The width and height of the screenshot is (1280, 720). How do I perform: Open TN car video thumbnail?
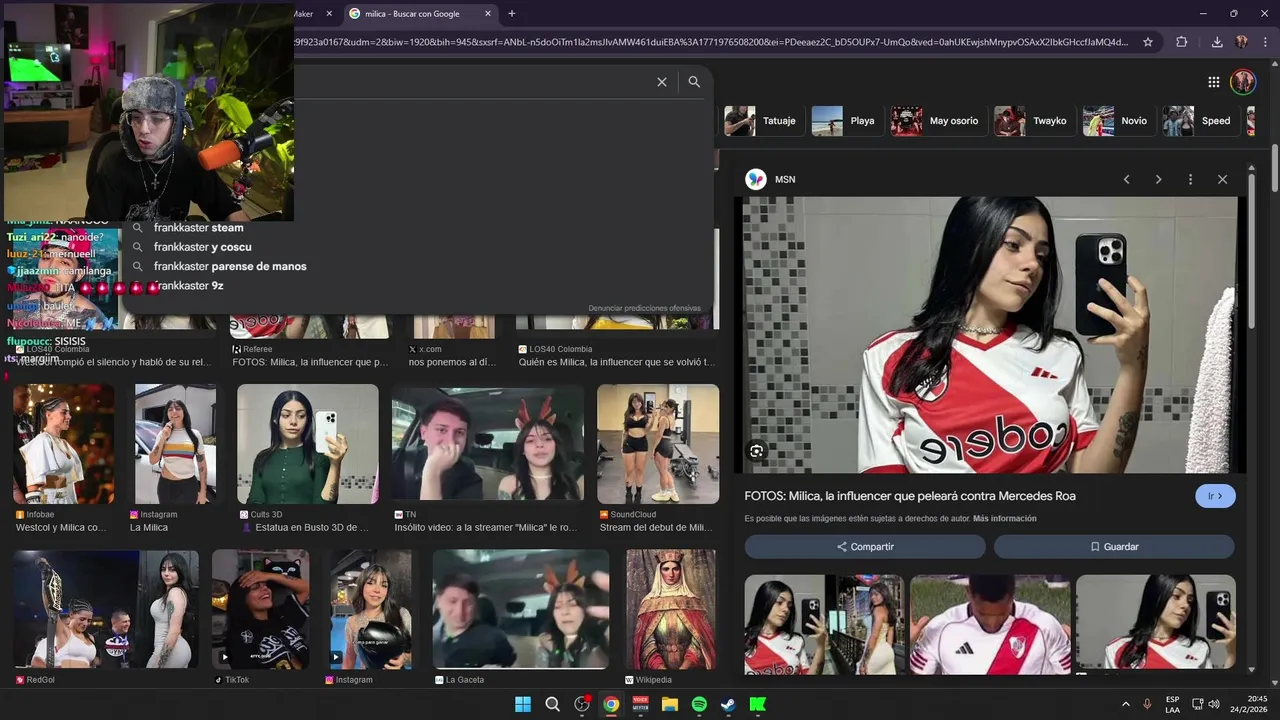pos(488,444)
